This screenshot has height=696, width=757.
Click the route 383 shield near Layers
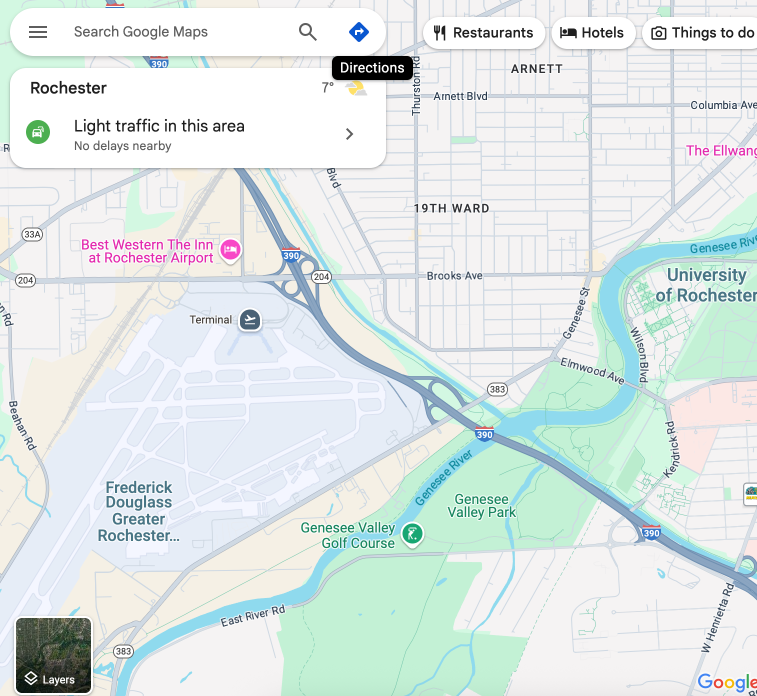pos(123,651)
